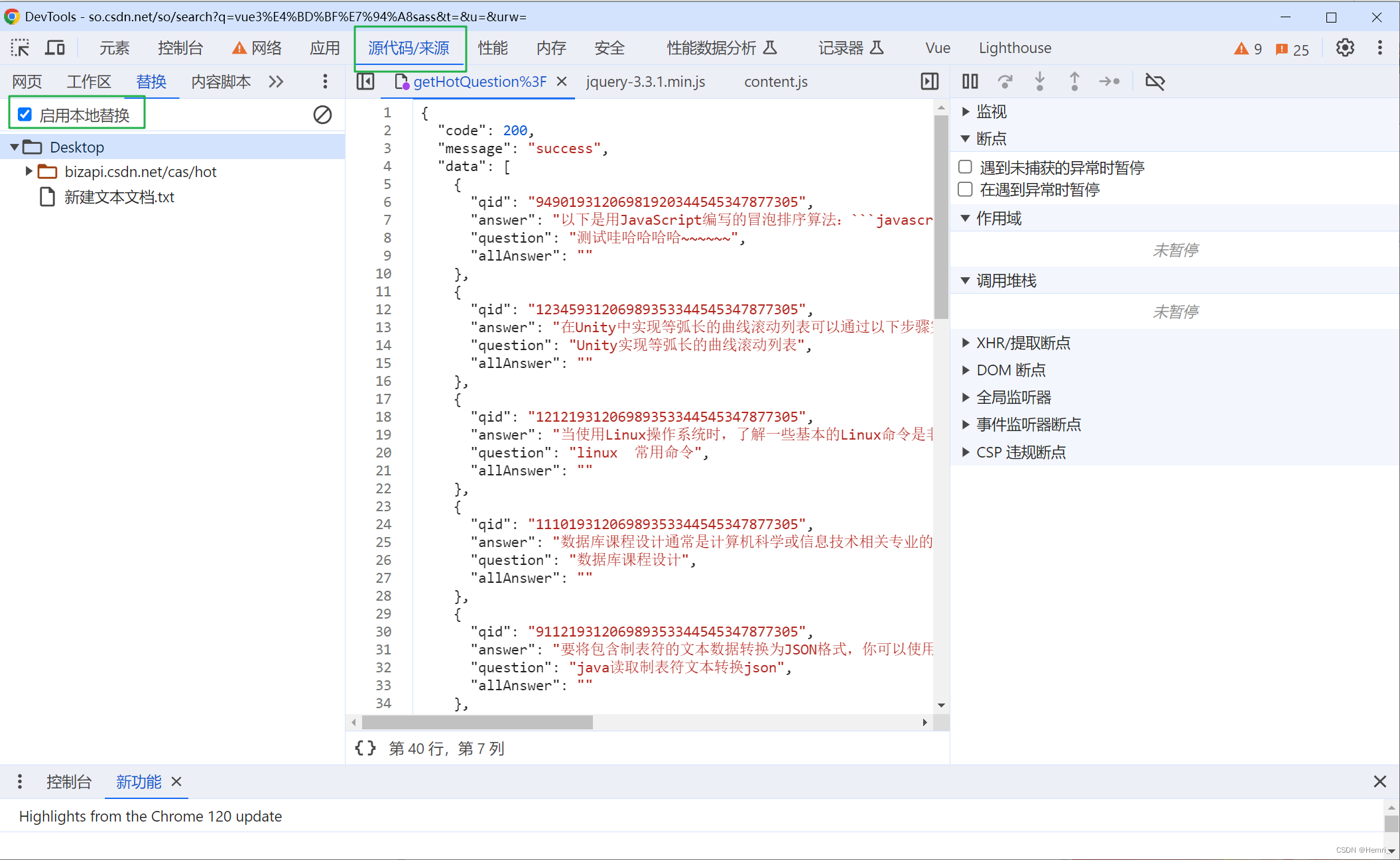Activate the inspect element picker icon
This screenshot has height=860, width=1400.
(x=20, y=48)
